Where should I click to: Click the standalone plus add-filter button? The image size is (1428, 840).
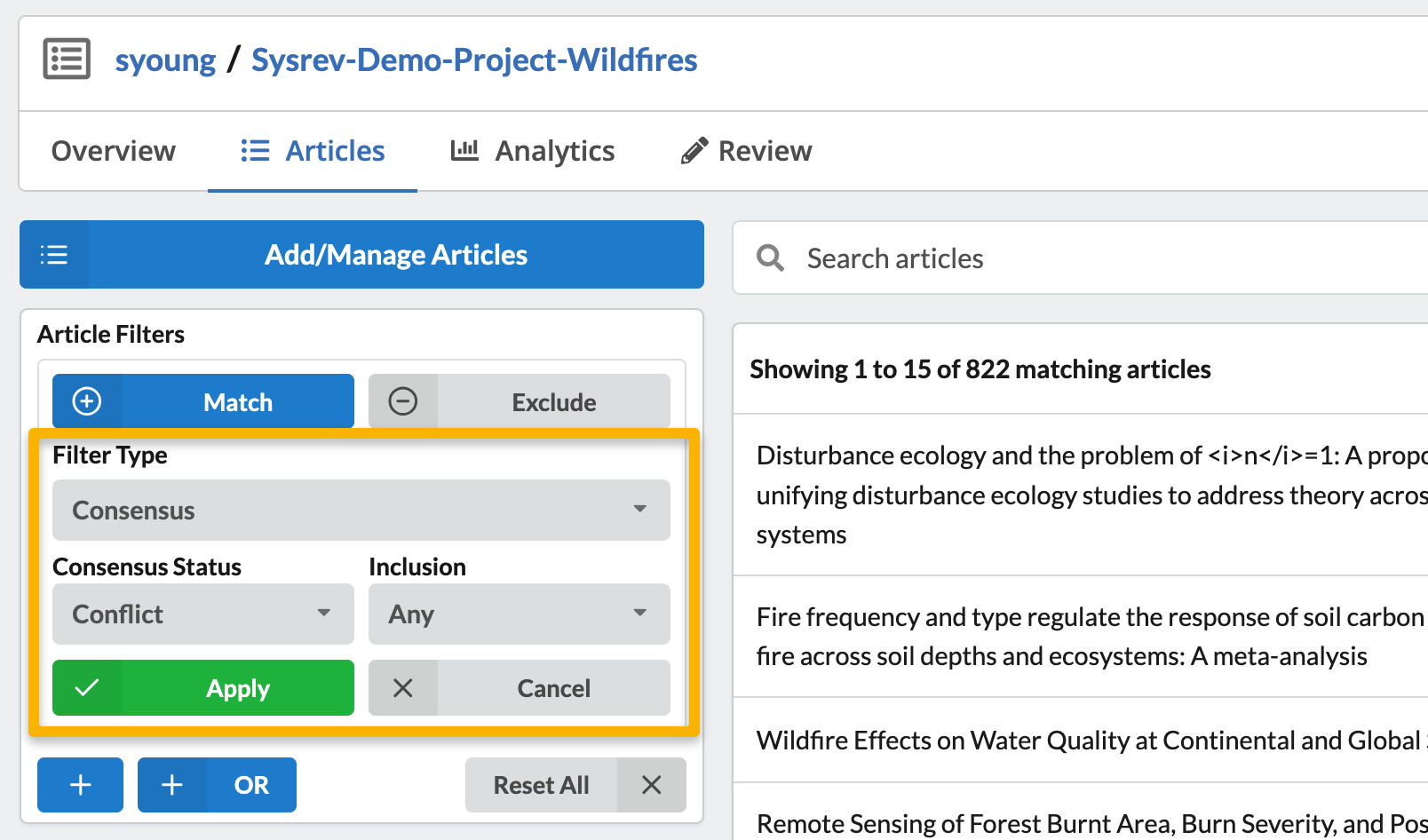80,785
